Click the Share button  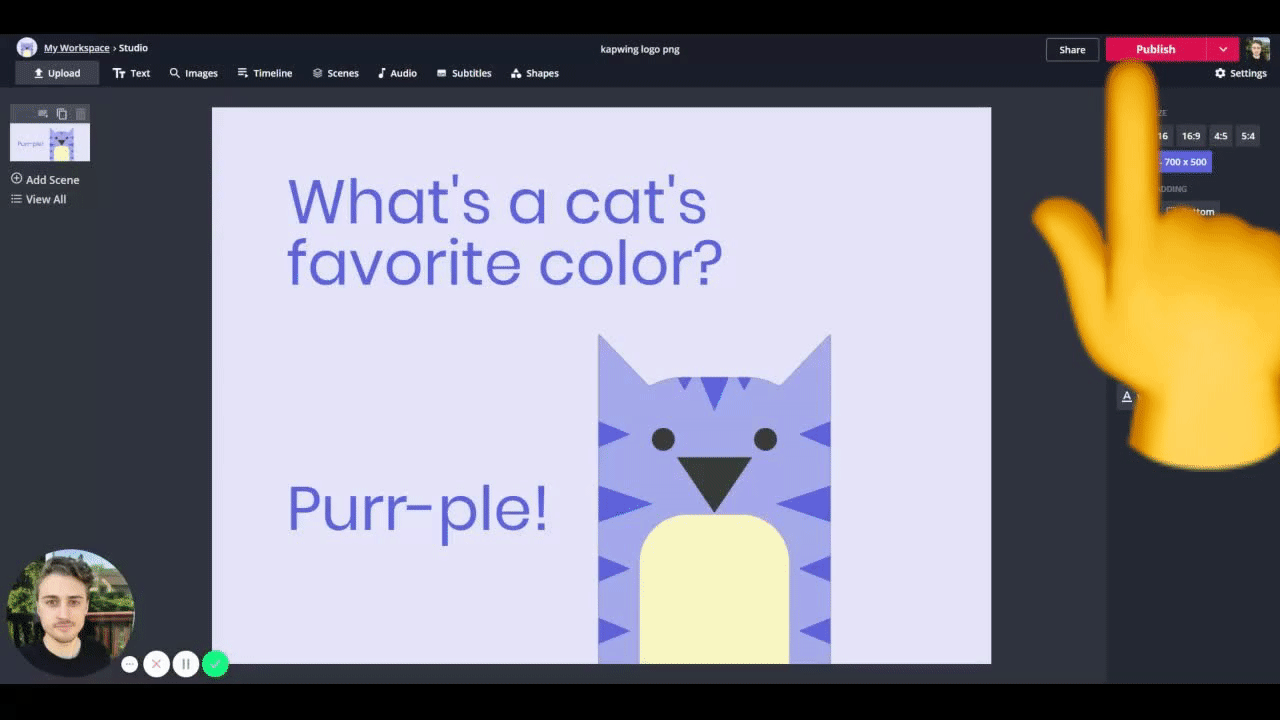(x=1072, y=50)
